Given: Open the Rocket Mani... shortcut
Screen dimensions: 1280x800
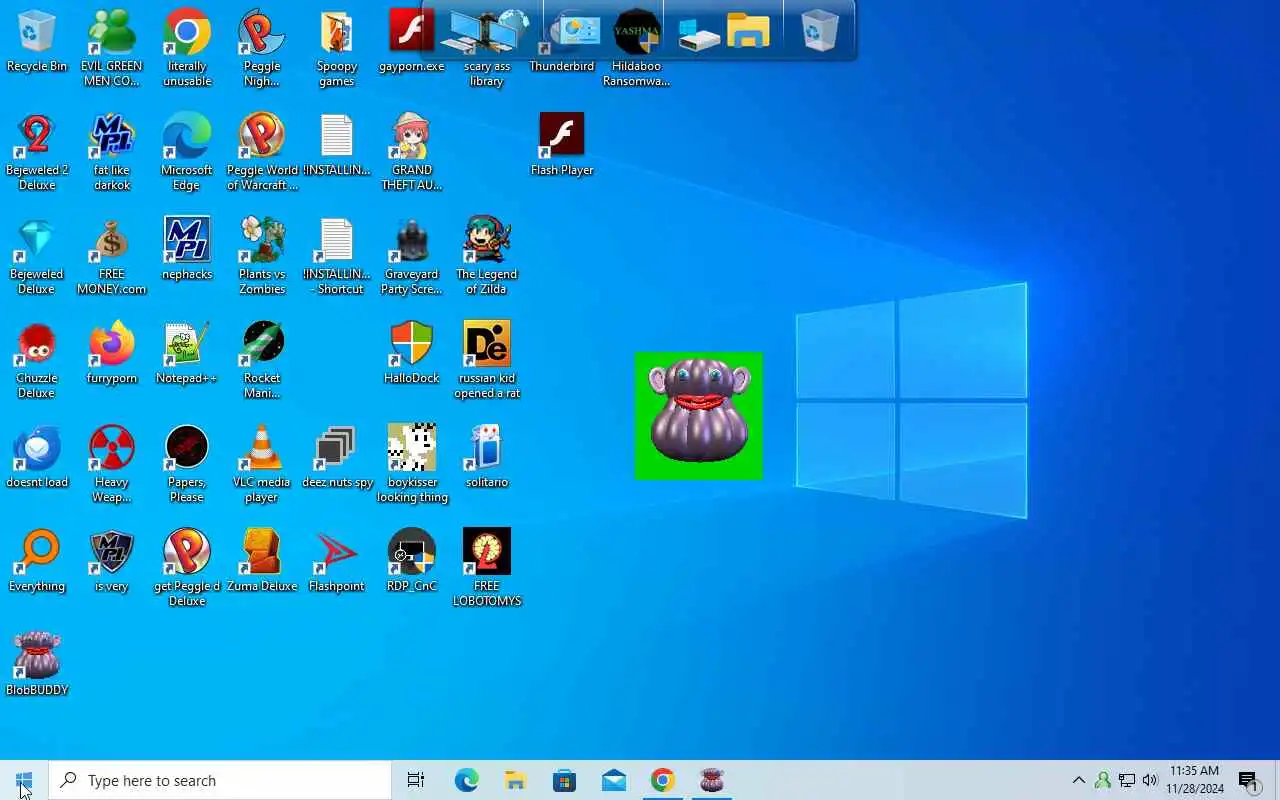Looking at the screenshot, I should point(262,360).
